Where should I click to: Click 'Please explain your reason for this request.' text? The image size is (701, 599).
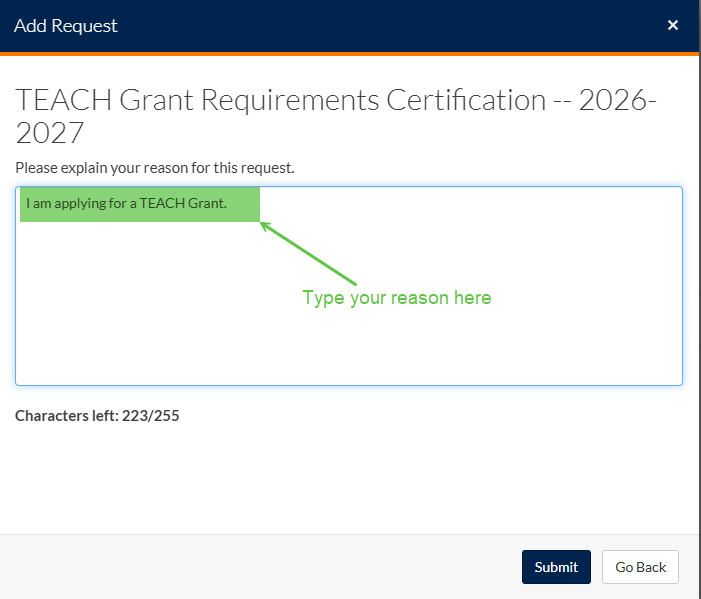pyautogui.click(x=155, y=168)
